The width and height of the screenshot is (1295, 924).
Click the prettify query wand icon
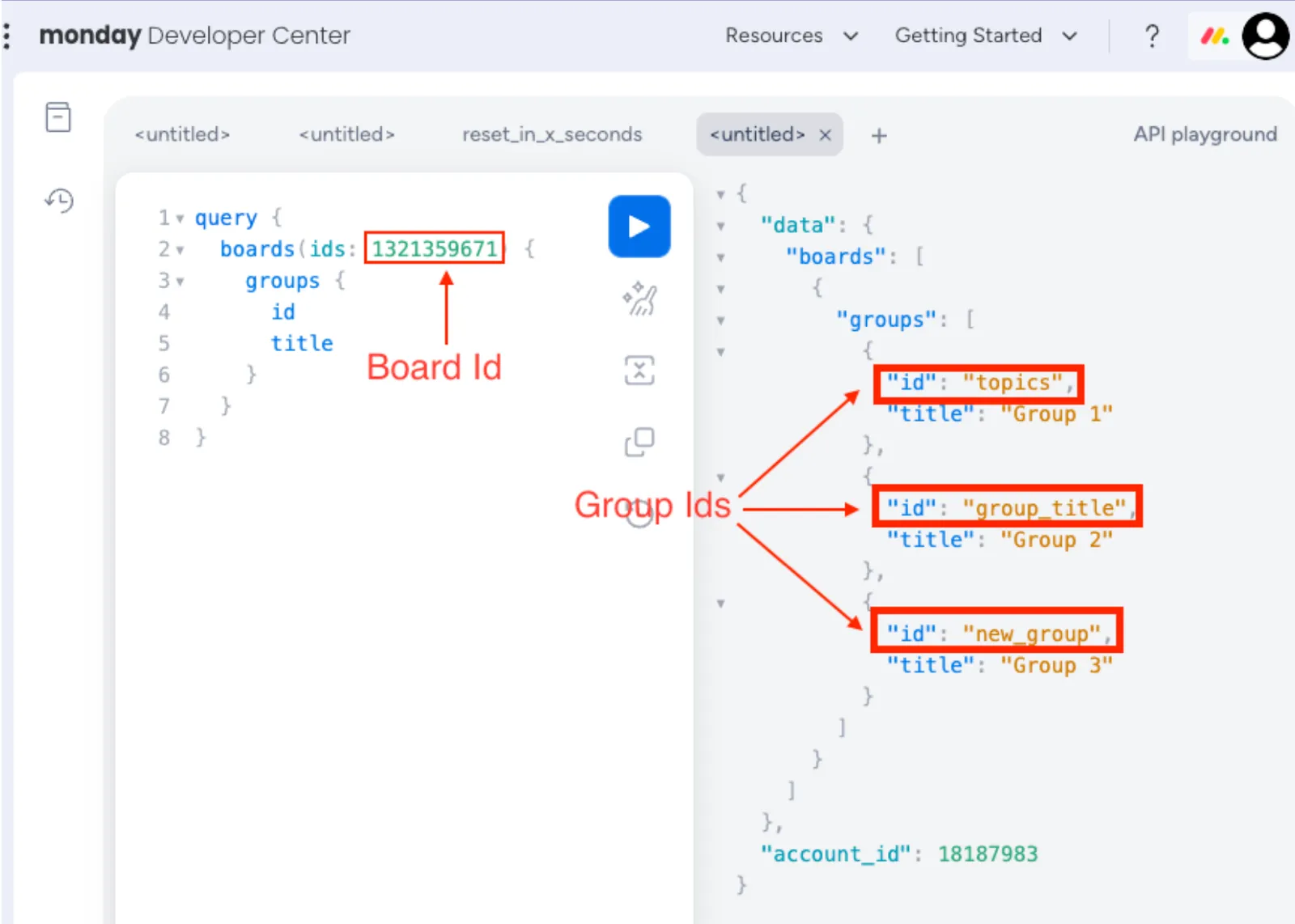click(639, 299)
